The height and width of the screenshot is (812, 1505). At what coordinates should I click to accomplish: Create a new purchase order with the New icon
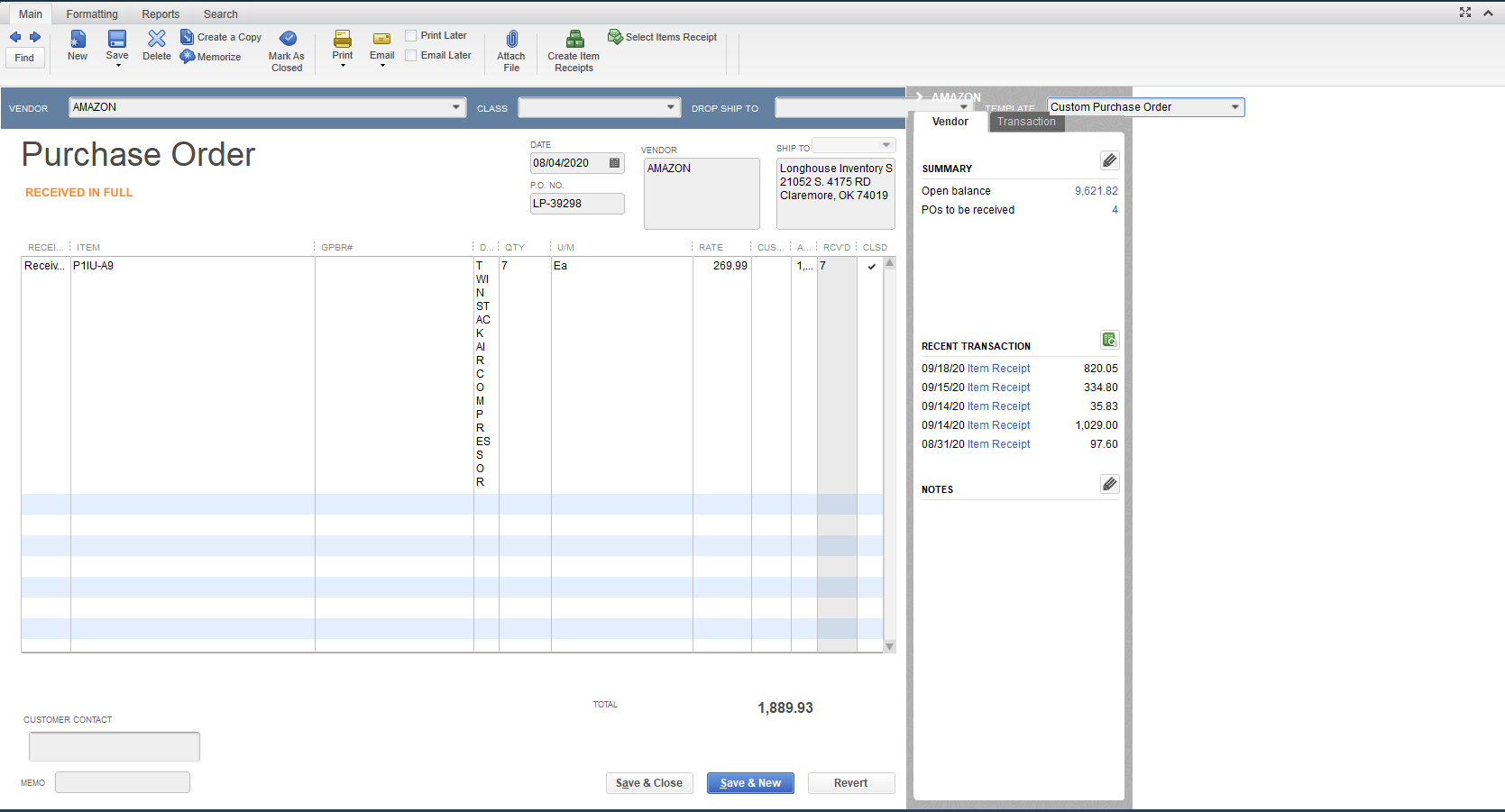(77, 47)
